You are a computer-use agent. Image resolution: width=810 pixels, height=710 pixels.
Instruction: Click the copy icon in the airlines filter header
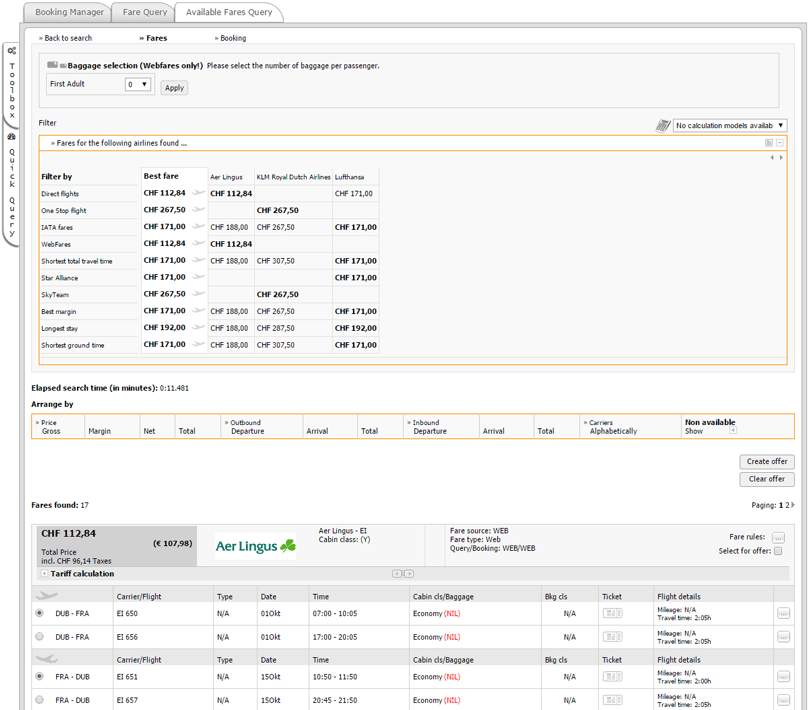[x=769, y=143]
